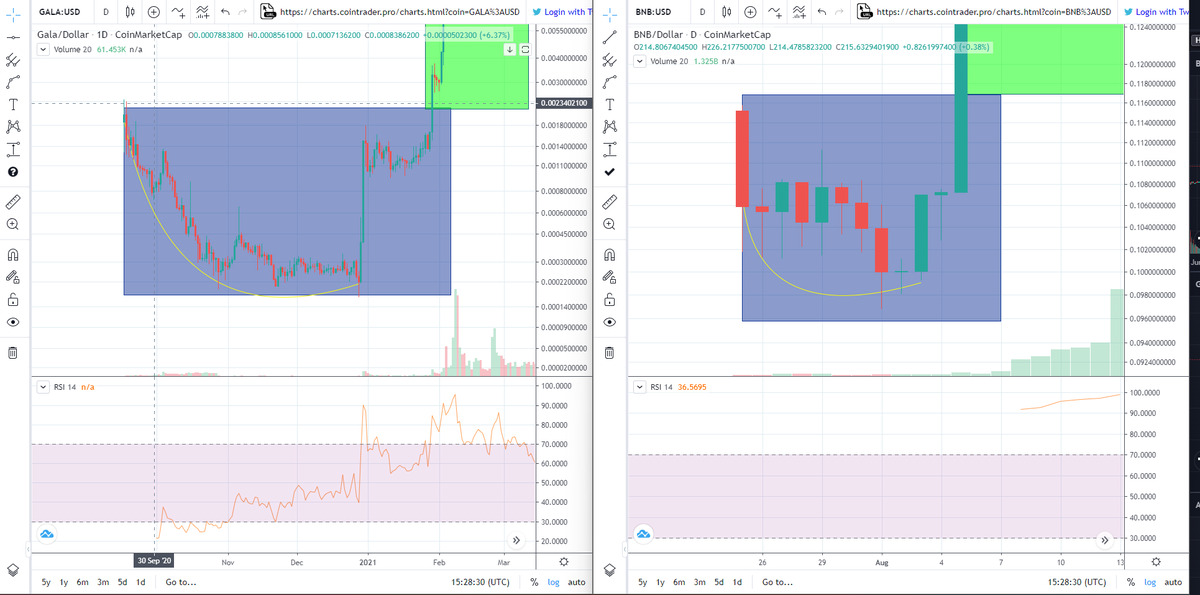Move GALA price pane down

(x=509, y=49)
